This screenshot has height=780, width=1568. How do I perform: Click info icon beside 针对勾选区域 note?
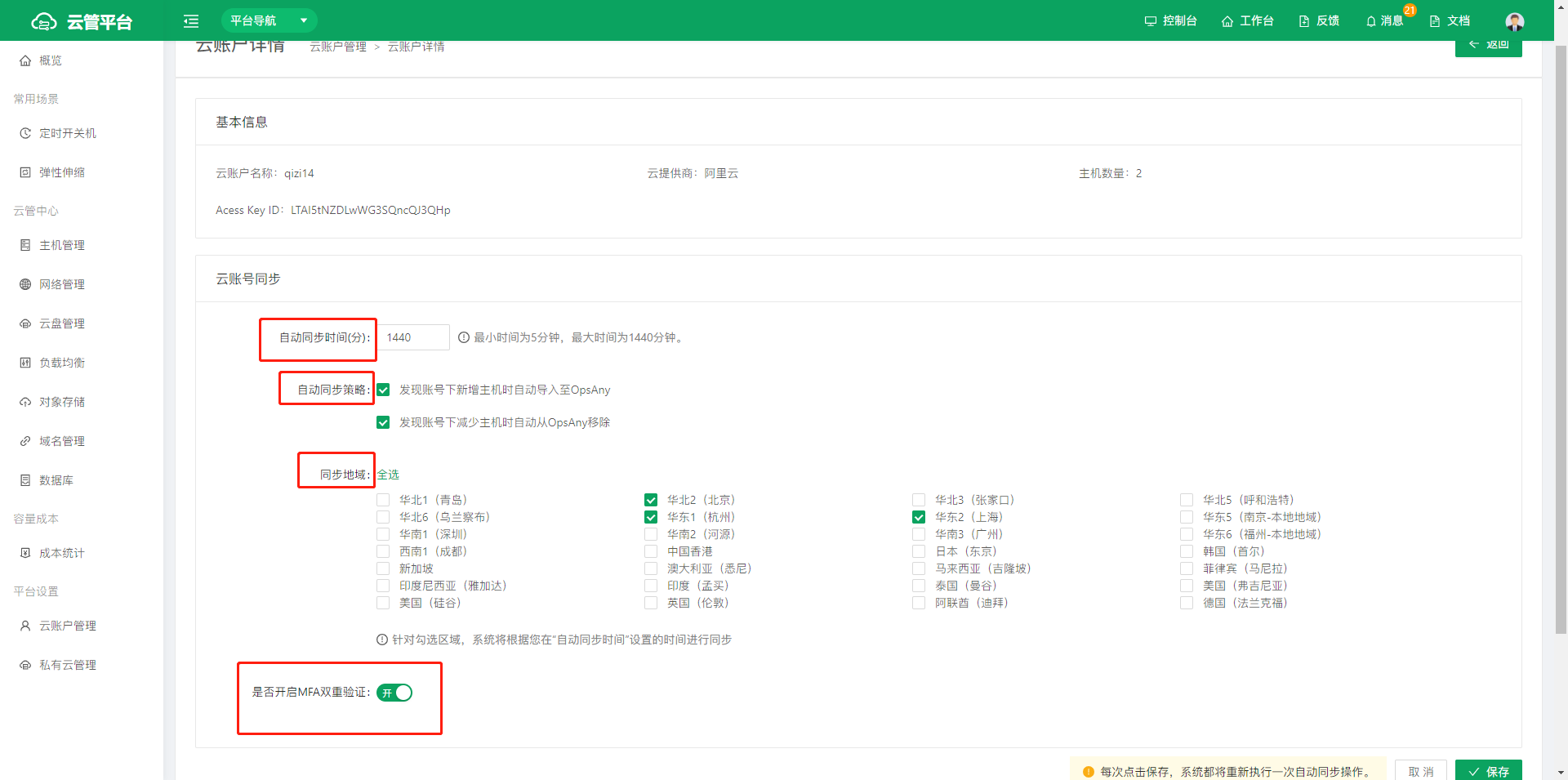[382, 640]
